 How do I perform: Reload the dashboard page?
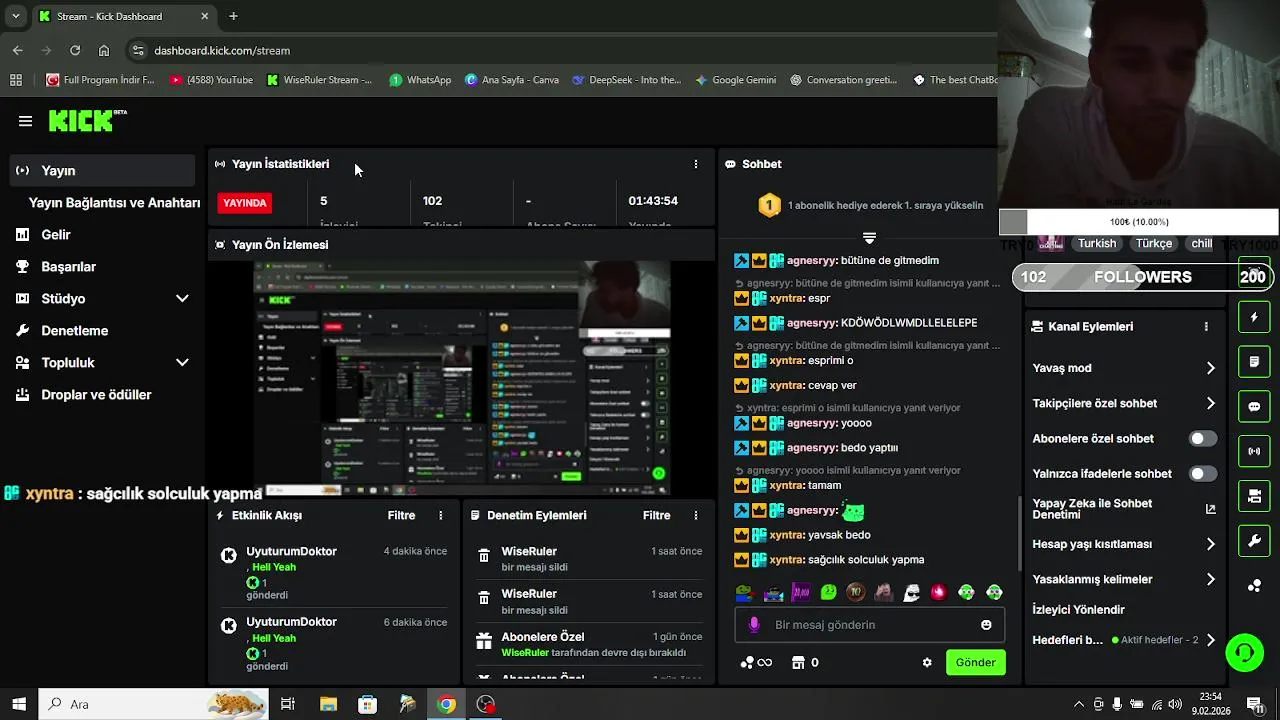(x=75, y=50)
